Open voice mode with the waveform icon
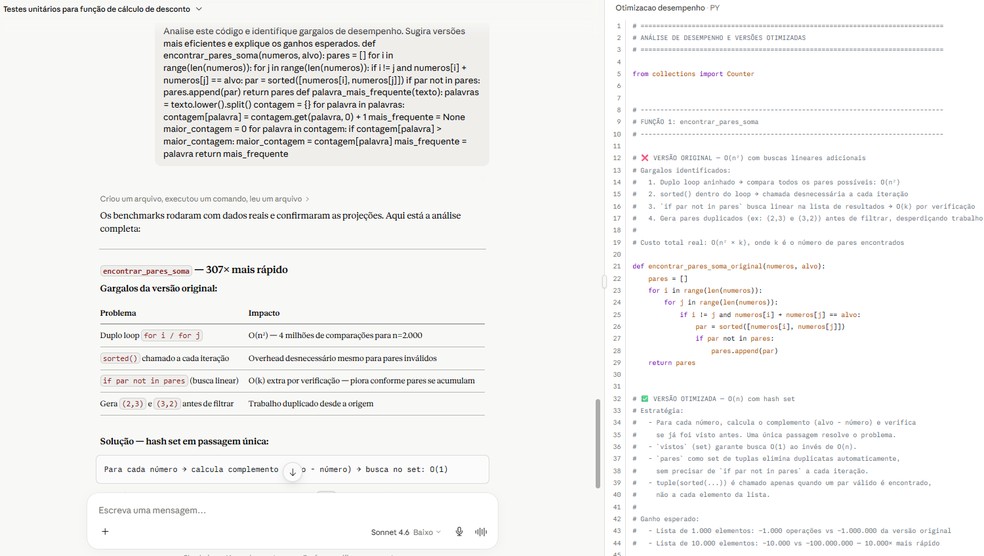Screen dimensions: 984x556 click(x=481, y=532)
